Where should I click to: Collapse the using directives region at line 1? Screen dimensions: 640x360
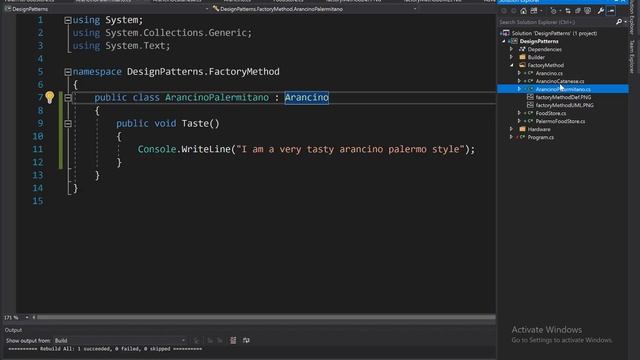68,20
